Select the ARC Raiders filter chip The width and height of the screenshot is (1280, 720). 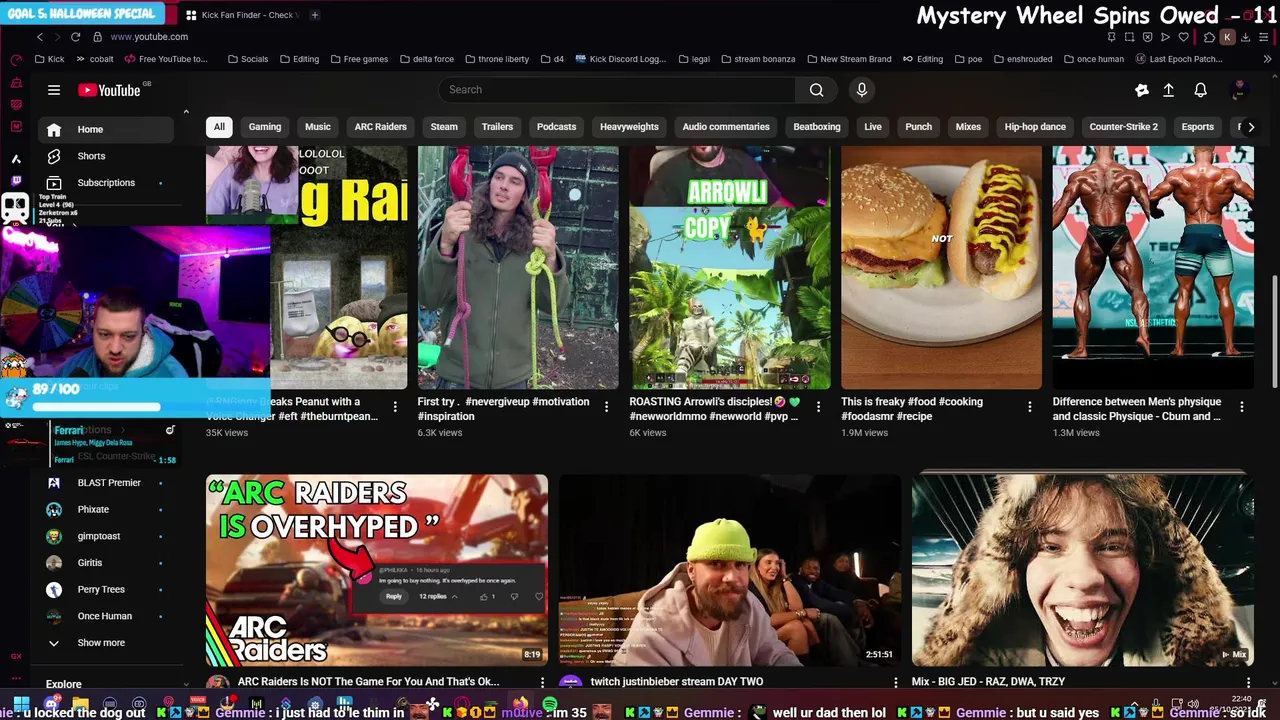pyautogui.click(x=380, y=127)
